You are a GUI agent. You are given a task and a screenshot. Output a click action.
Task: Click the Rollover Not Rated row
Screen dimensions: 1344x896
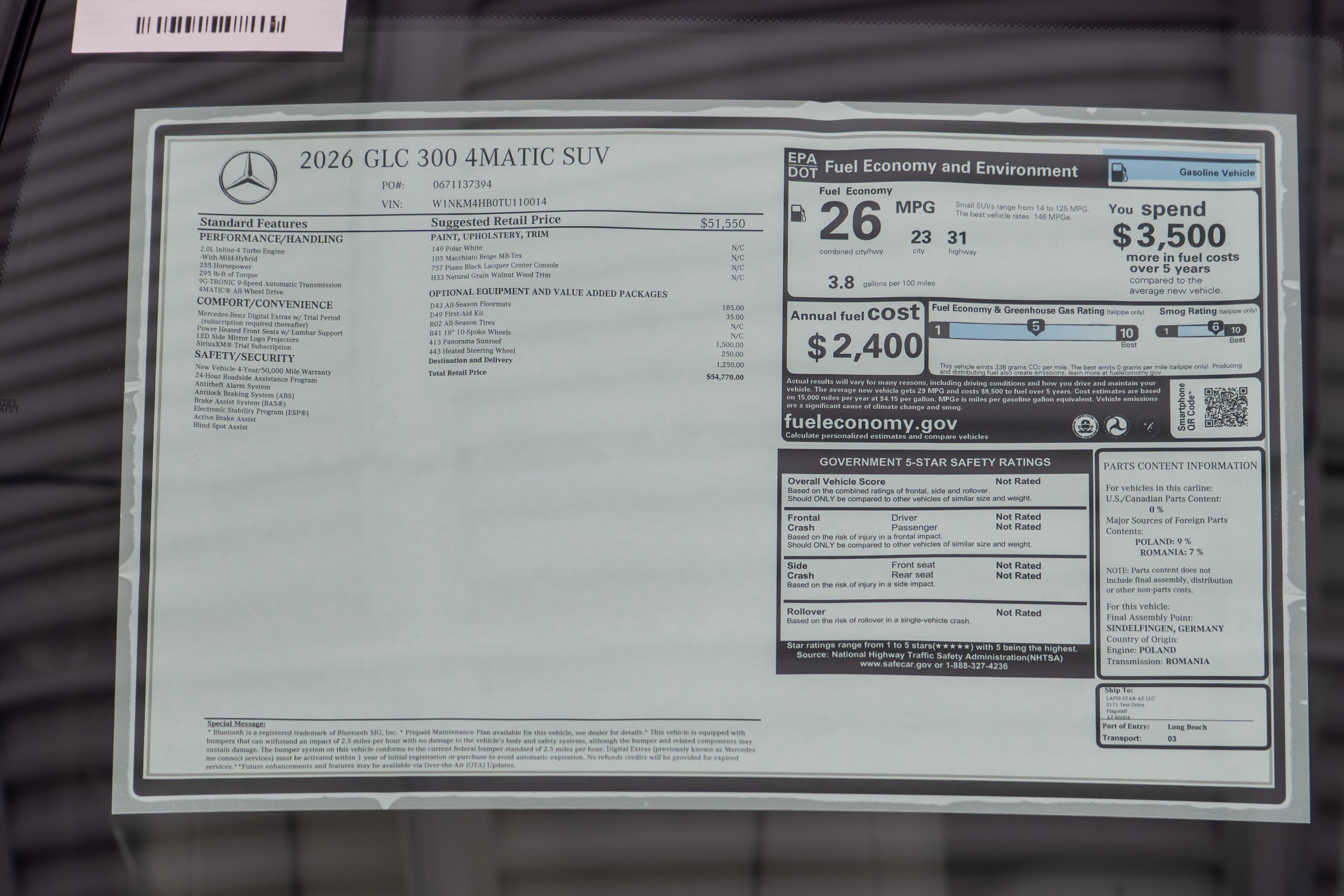[x=935, y=616]
